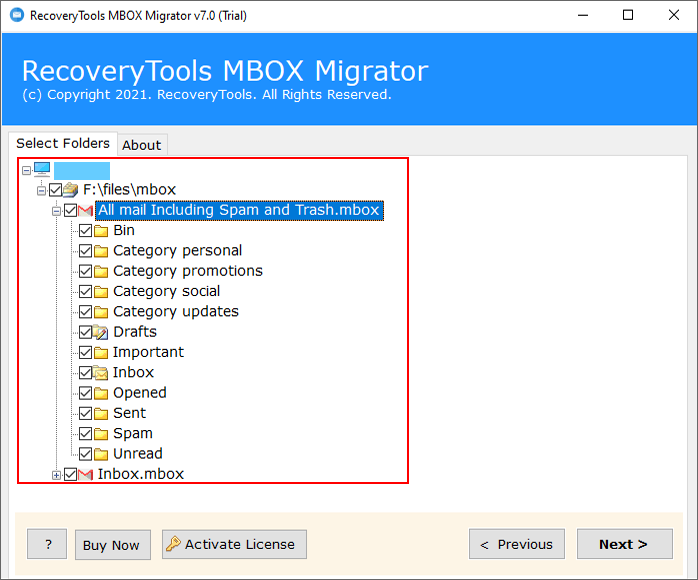
Task: Select the Important label
Action: pyautogui.click(x=148, y=353)
